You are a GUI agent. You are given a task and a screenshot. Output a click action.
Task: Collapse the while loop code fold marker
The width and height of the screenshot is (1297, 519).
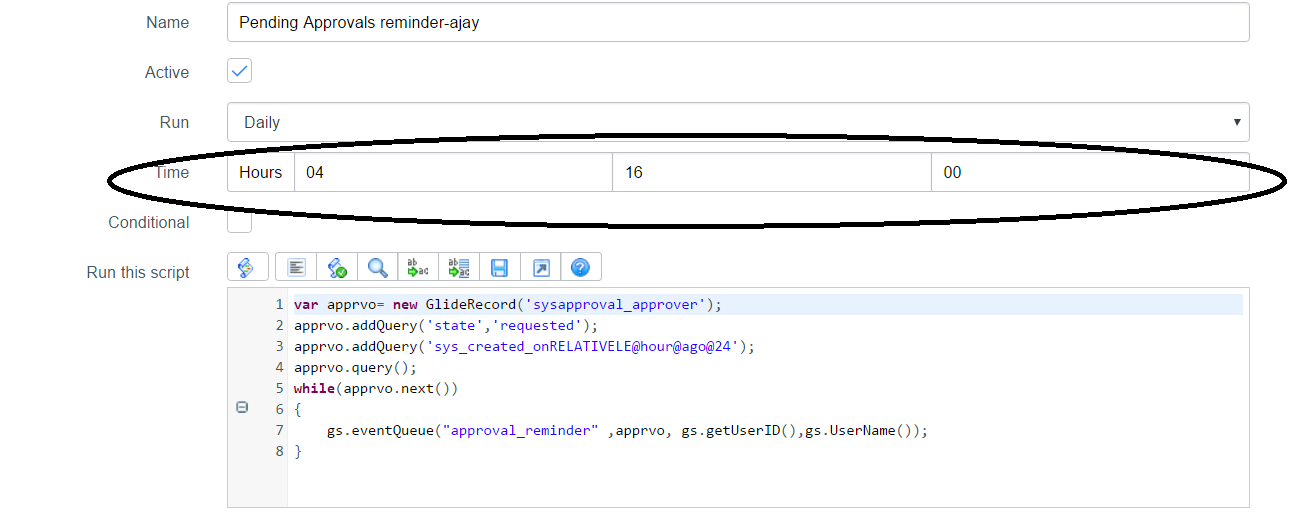pyautogui.click(x=241, y=407)
